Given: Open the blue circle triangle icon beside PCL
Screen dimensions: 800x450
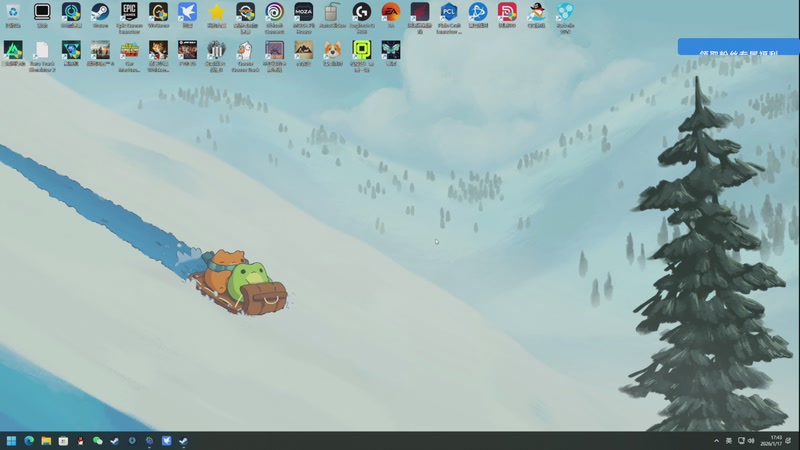Looking at the screenshot, I should pyautogui.click(x=478, y=14).
